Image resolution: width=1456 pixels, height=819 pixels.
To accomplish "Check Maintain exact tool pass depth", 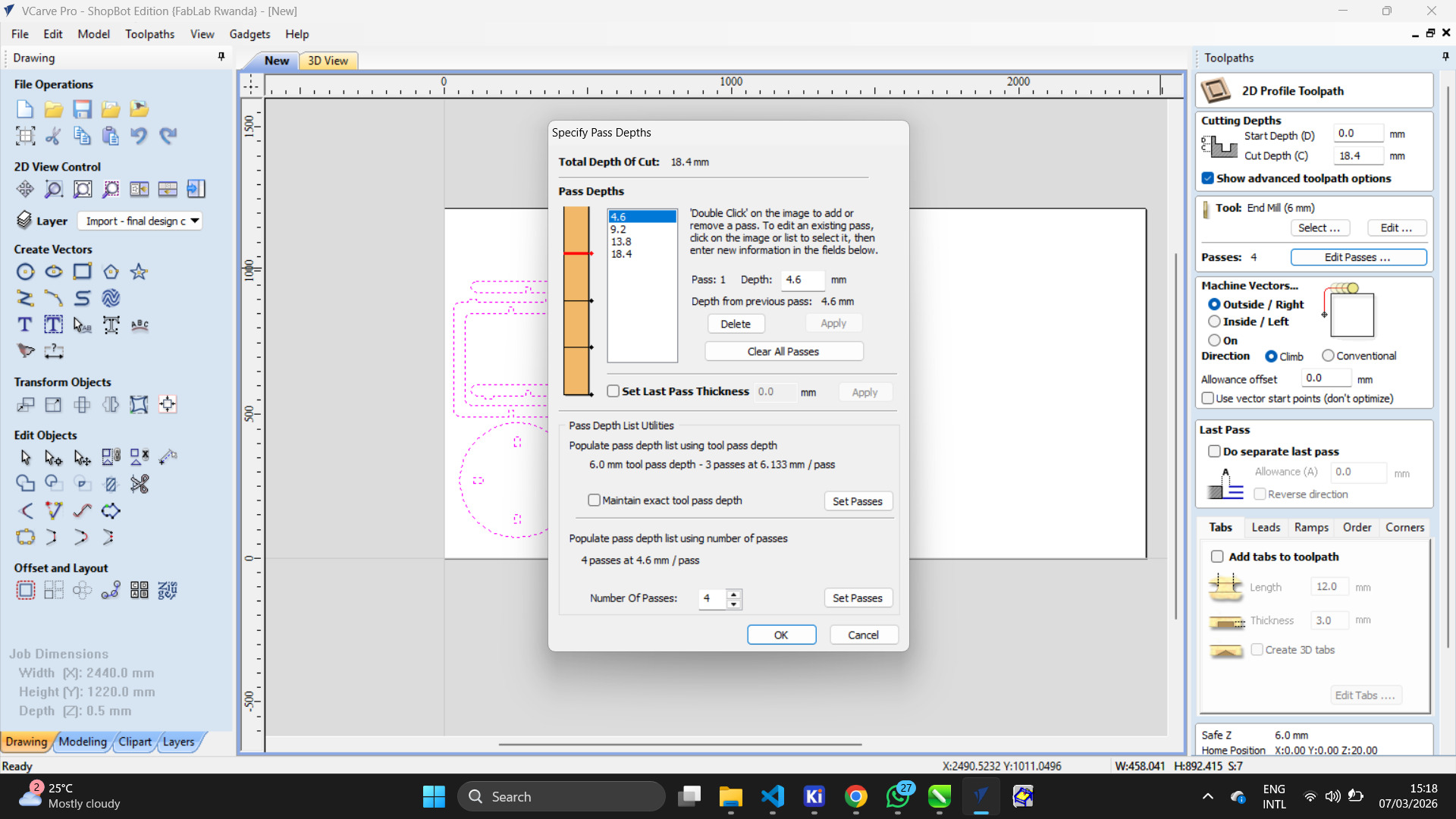I will pos(595,500).
